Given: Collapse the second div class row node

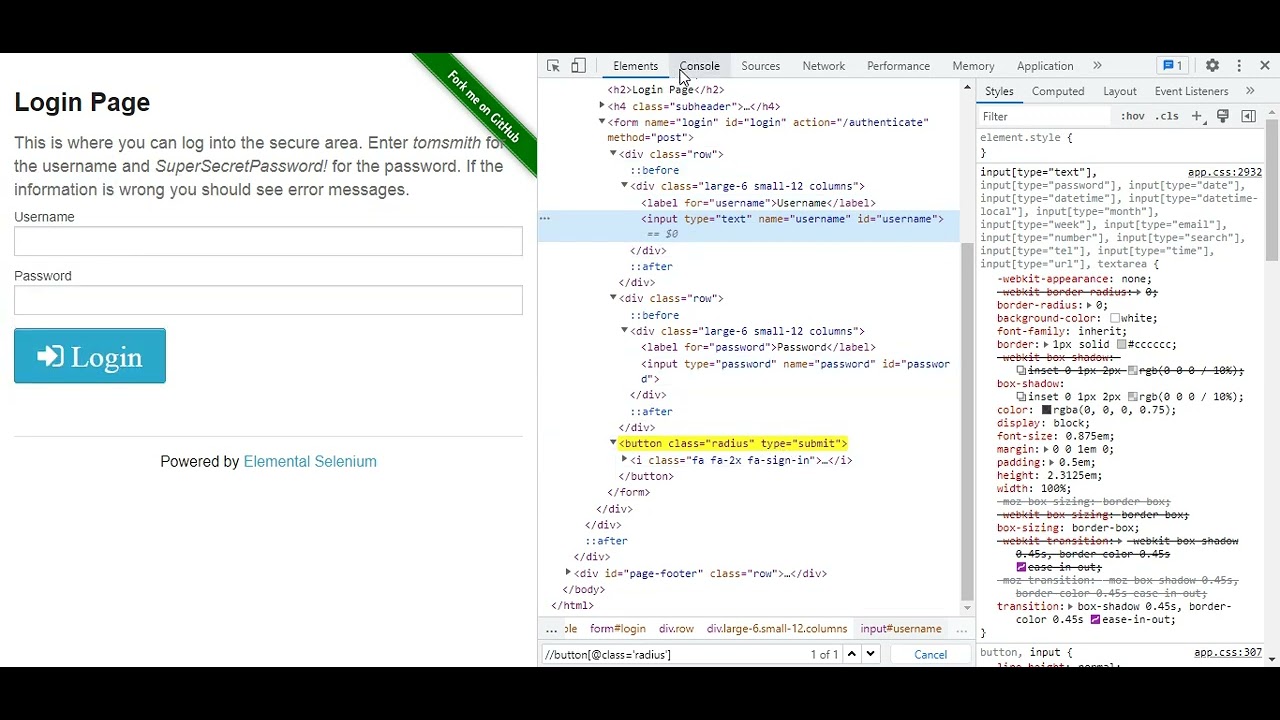Looking at the screenshot, I should pyautogui.click(x=613, y=298).
